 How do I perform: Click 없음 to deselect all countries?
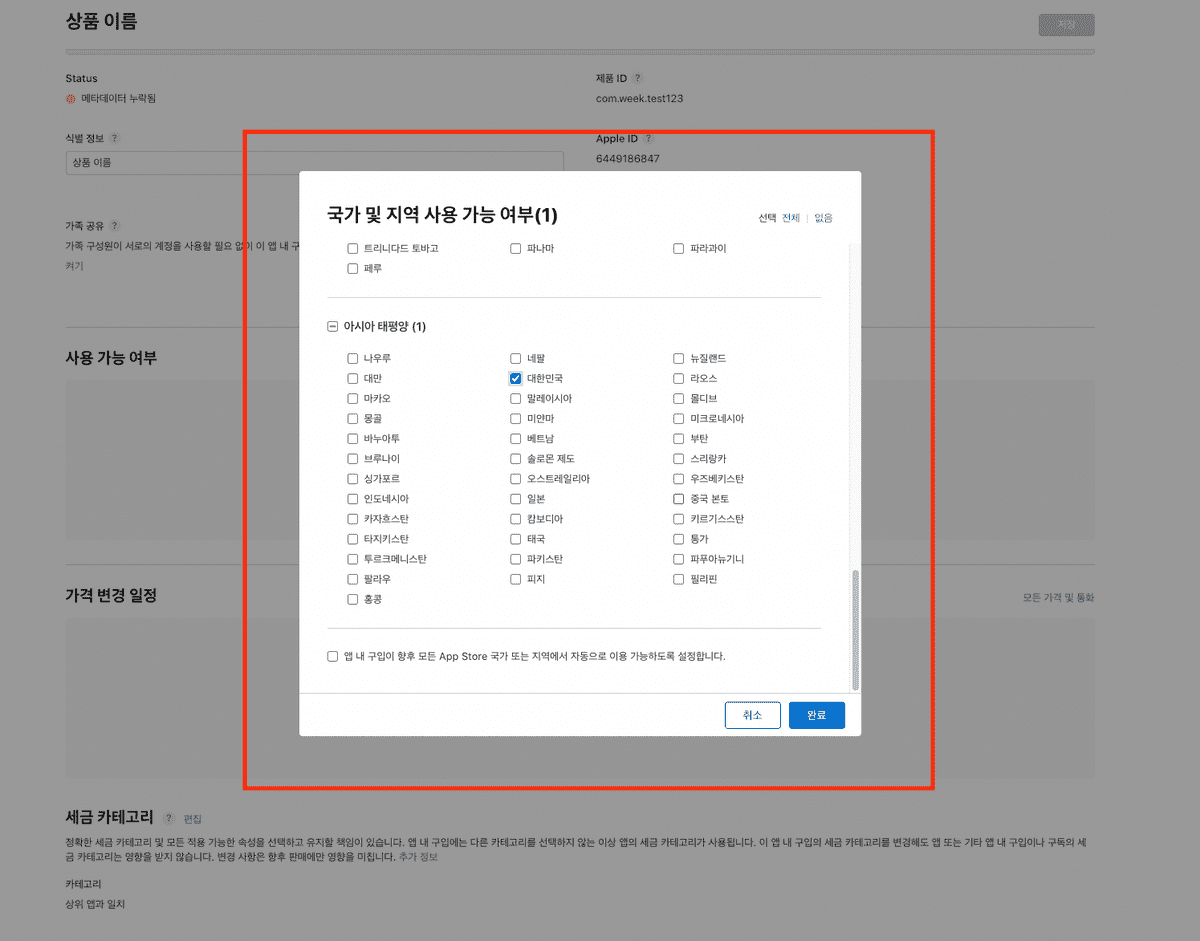(823, 218)
